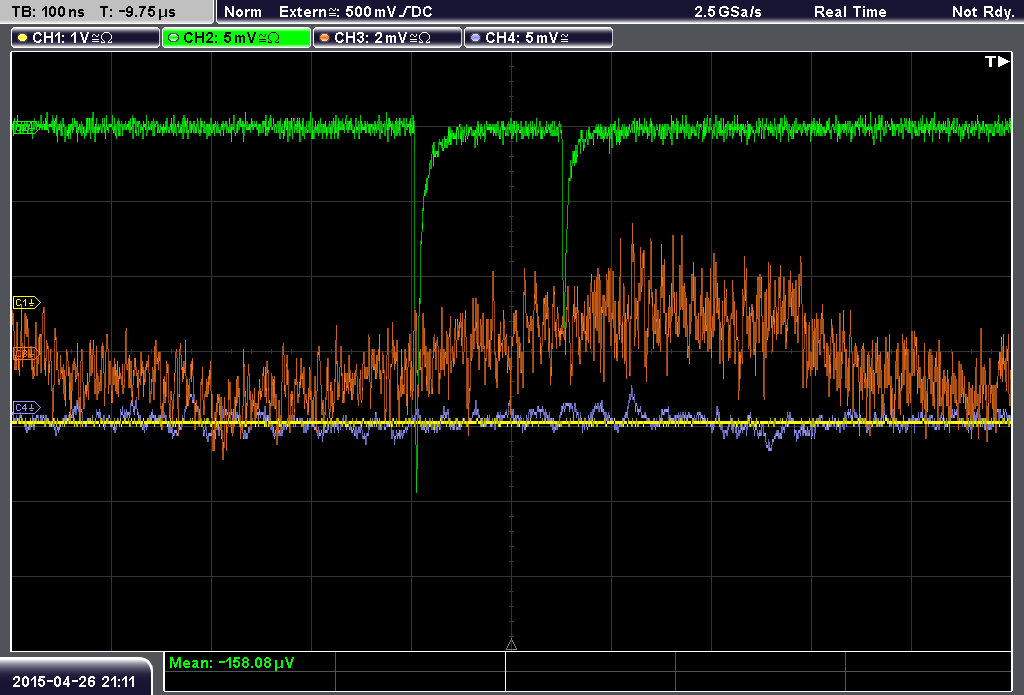Click the yellow C1 ground level marker
The image size is (1024, 695).
tap(27, 302)
